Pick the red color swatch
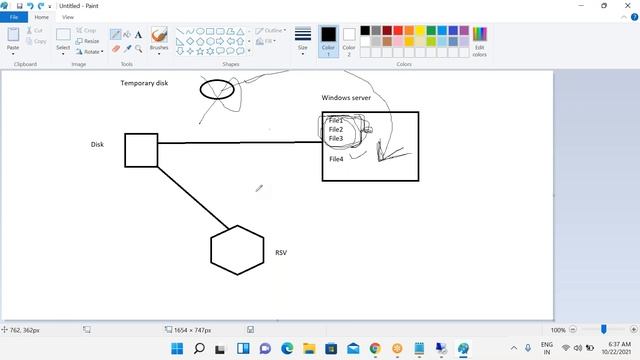This screenshot has height=360, width=640. coord(398,31)
